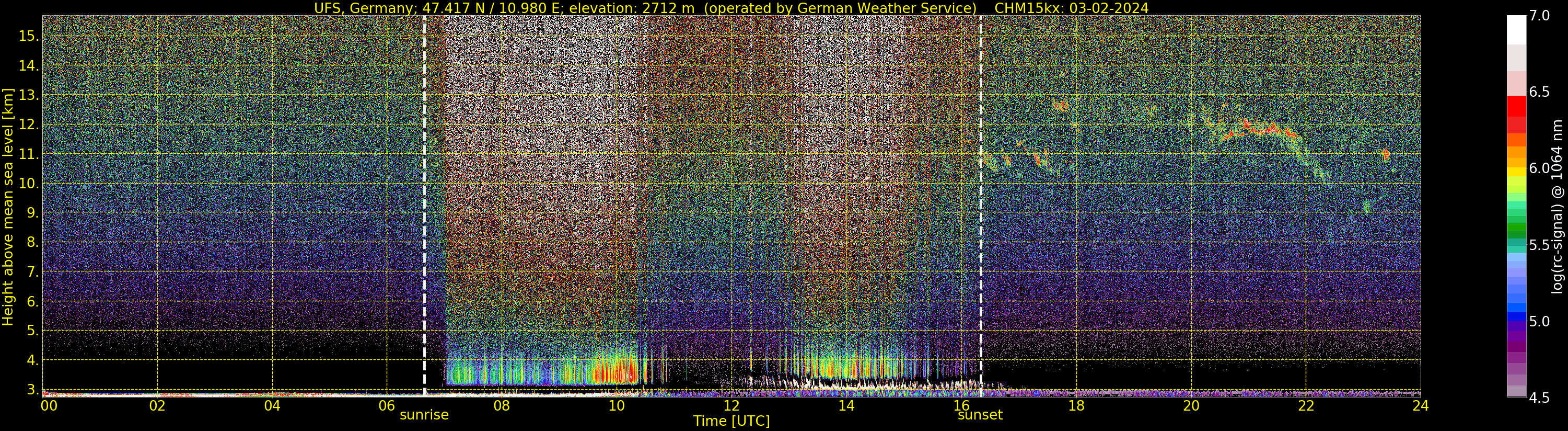Click the height axis tick label '12.'
This screenshot has height=431, width=1568.
pyautogui.click(x=29, y=124)
